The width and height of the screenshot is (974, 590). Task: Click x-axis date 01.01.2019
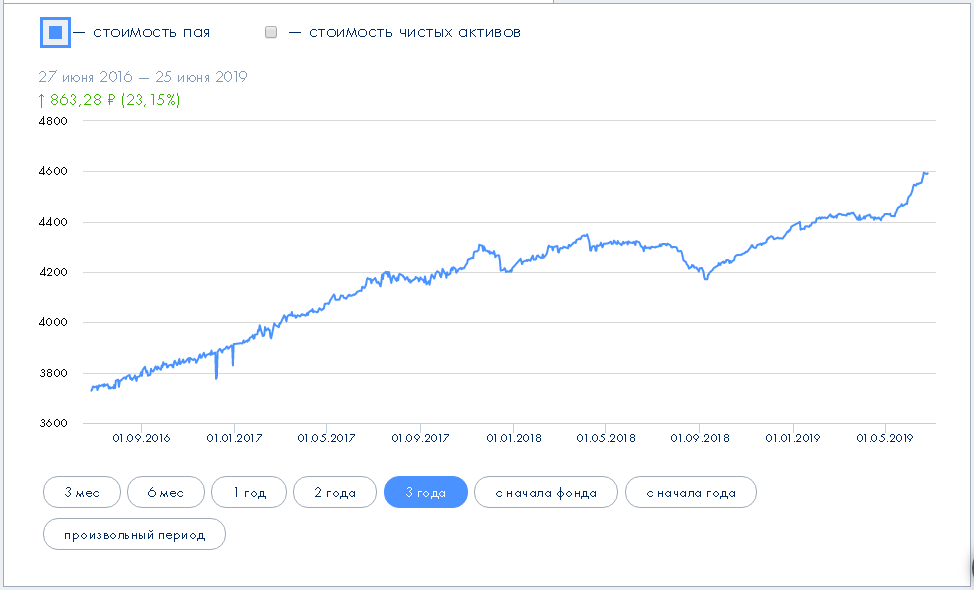pyautogui.click(x=793, y=438)
